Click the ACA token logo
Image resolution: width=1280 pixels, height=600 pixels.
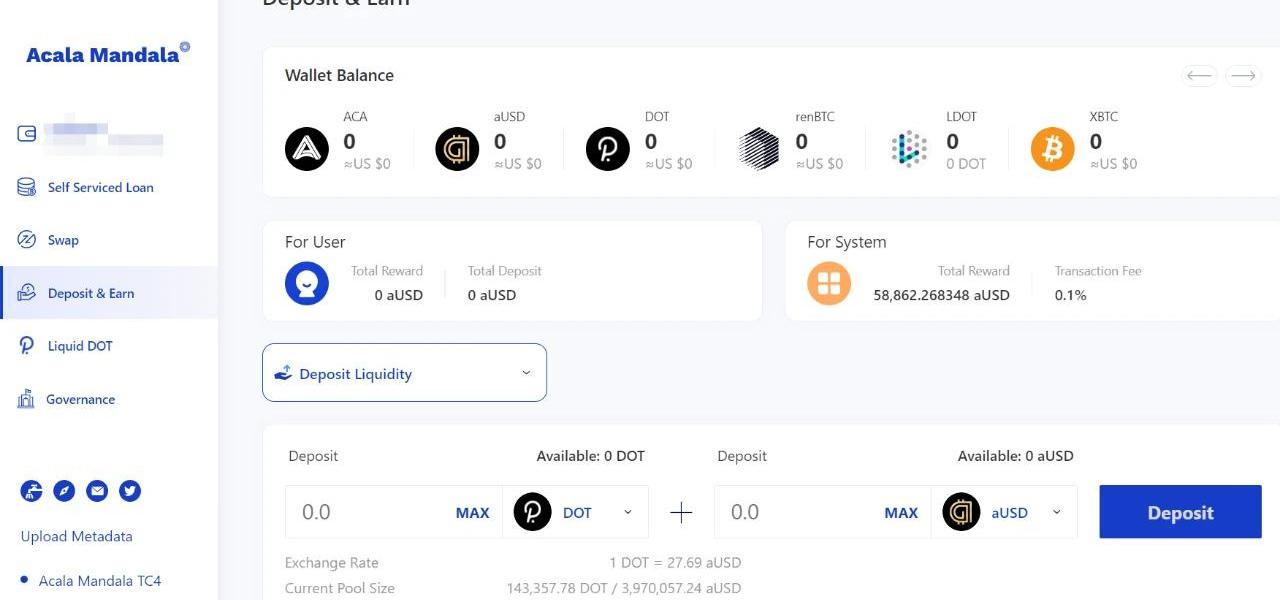coord(307,150)
